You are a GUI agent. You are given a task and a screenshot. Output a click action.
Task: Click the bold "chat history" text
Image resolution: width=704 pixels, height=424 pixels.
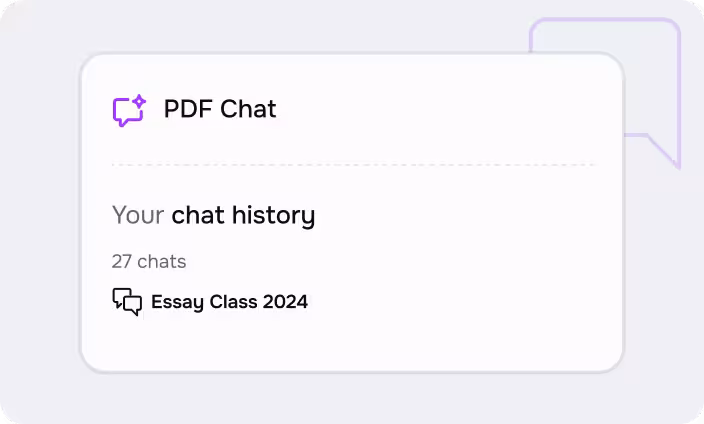point(243,215)
